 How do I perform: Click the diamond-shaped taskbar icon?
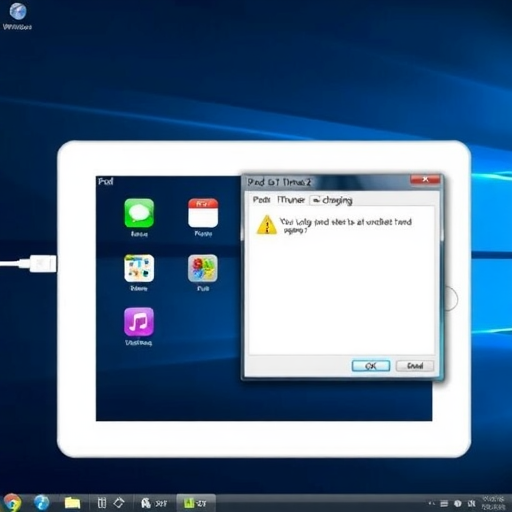click(x=119, y=502)
